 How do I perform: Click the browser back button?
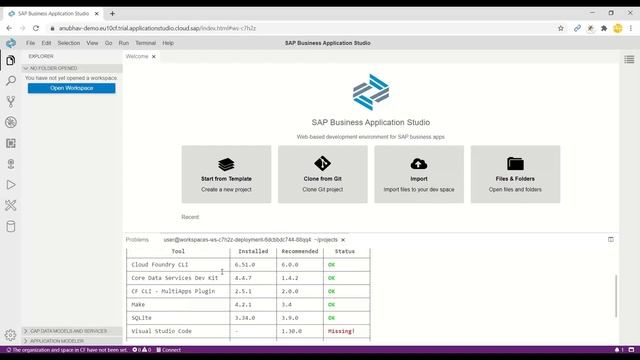[x=9, y=28]
